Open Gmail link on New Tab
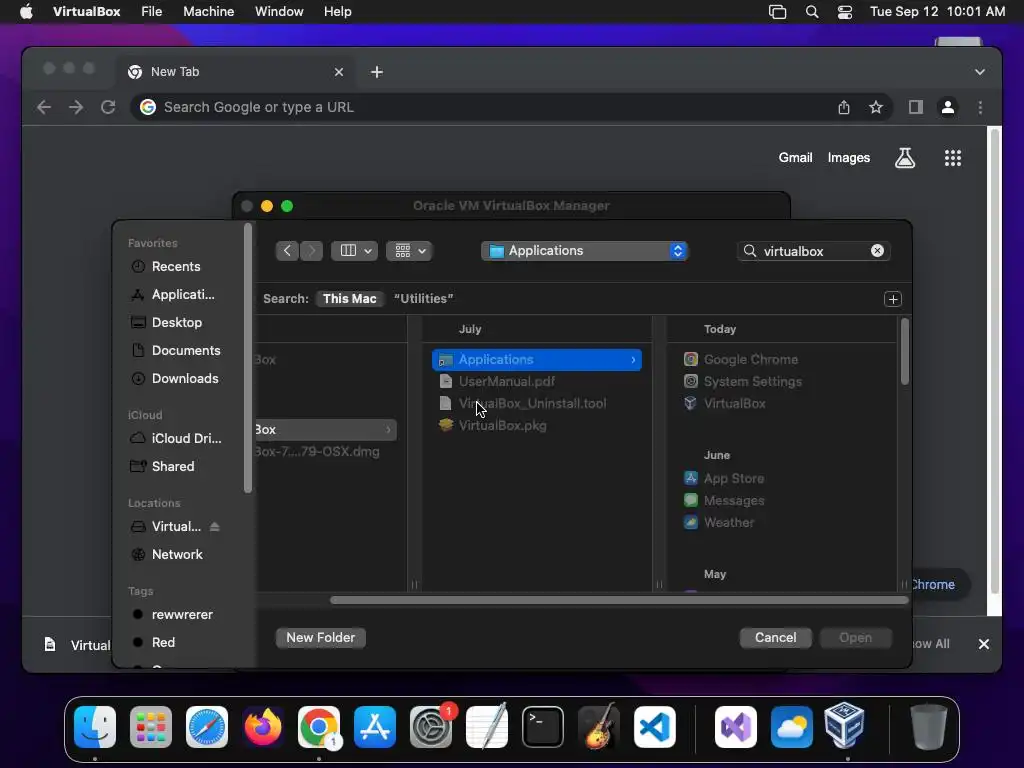Viewport: 1024px width, 768px height. [x=795, y=157]
